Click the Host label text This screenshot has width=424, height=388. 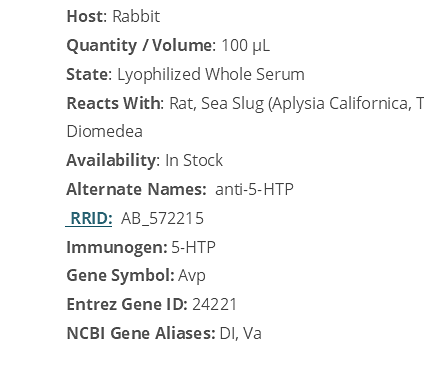pyautogui.click(x=87, y=16)
